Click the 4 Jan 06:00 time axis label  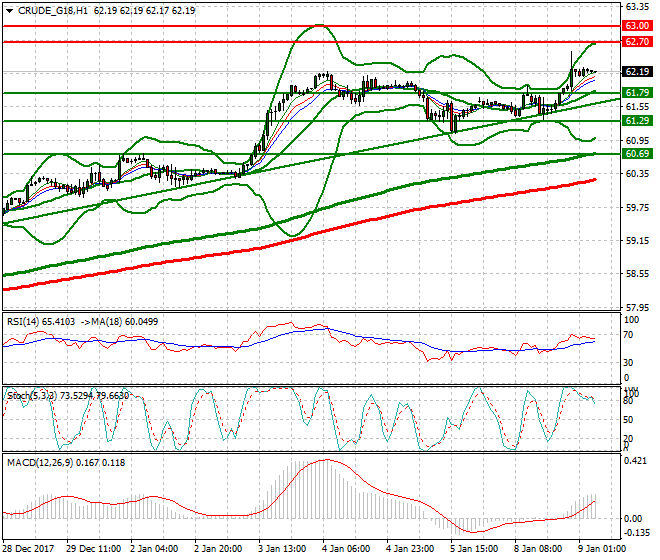pyautogui.click(x=346, y=549)
